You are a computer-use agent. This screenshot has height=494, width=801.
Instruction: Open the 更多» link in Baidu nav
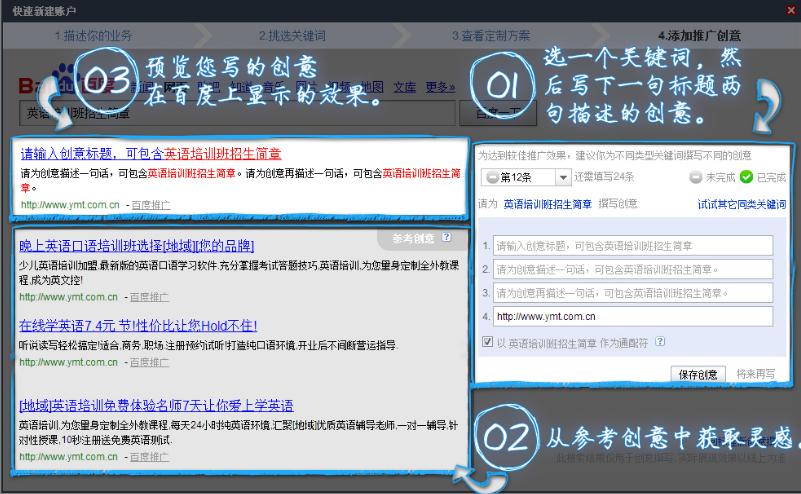click(440, 87)
